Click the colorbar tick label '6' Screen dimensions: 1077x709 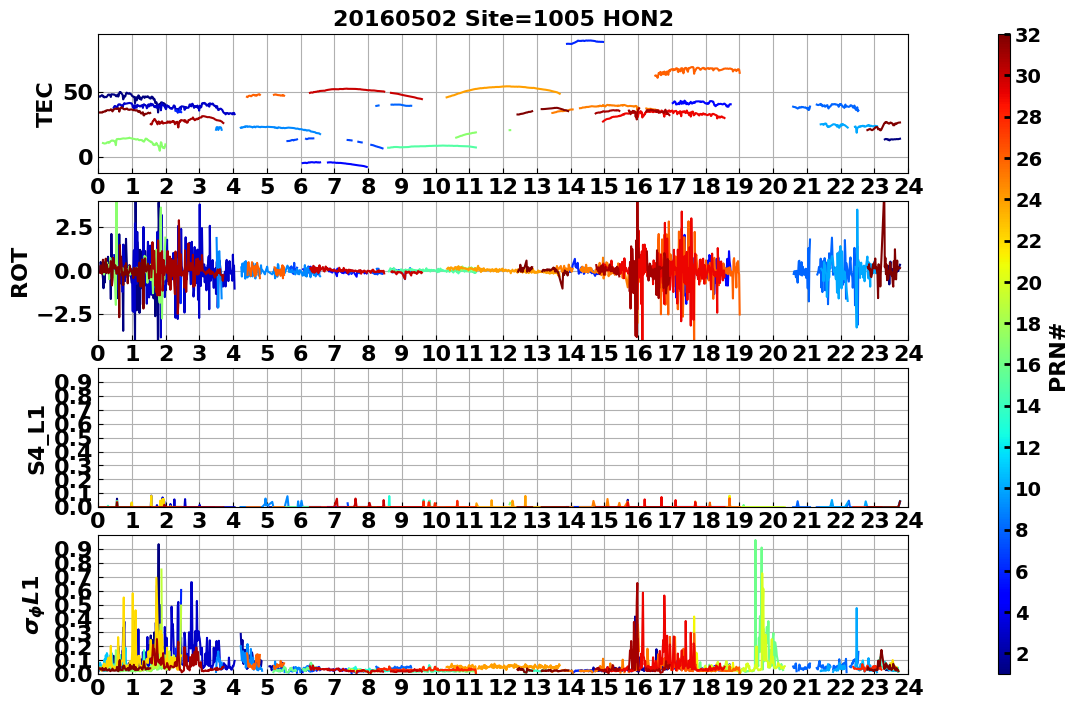(x=1022, y=571)
